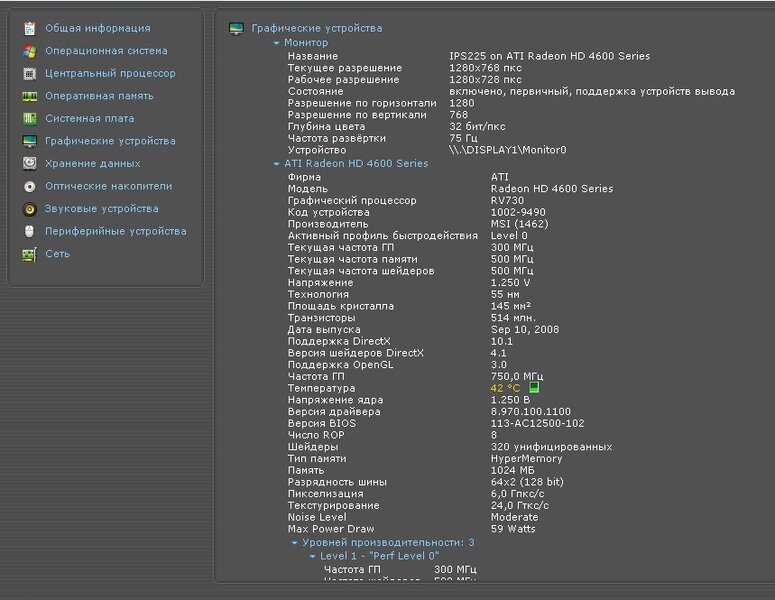Click the Версия шейдеров DirectX row label
The image size is (775, 600).
pyautogui.click(x=355, y=353)
